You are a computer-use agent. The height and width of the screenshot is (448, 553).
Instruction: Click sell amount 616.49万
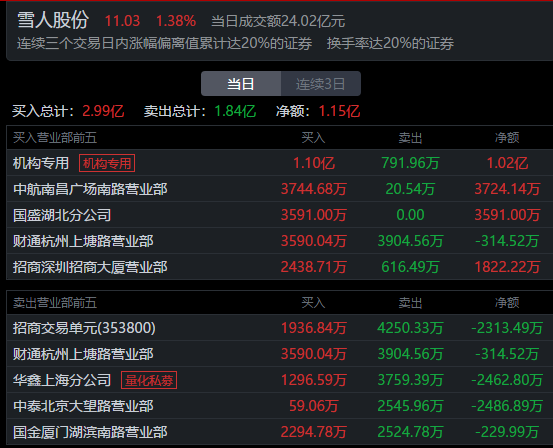click(x=410, y=267)
